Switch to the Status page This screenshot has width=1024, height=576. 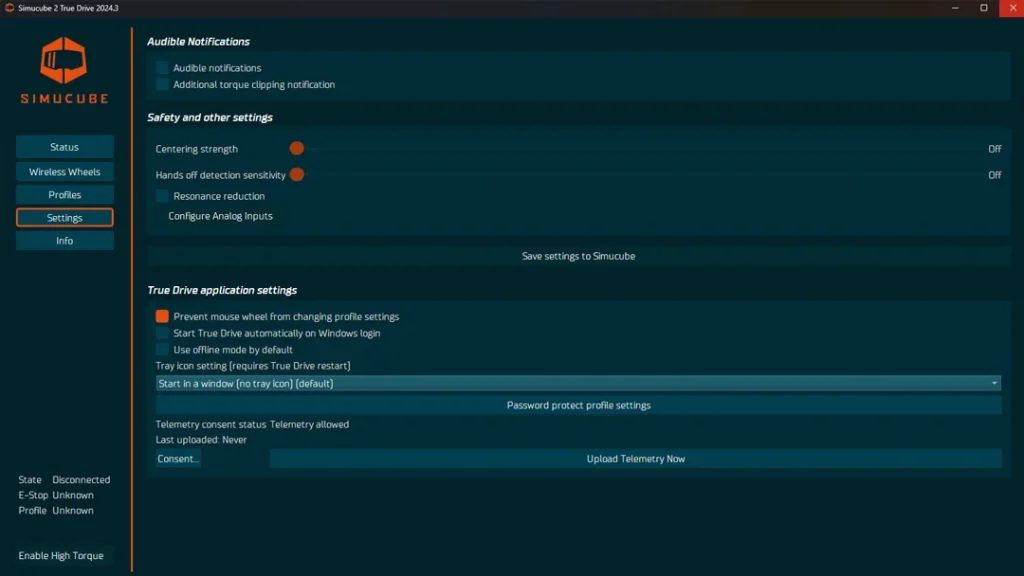(63, 147)
